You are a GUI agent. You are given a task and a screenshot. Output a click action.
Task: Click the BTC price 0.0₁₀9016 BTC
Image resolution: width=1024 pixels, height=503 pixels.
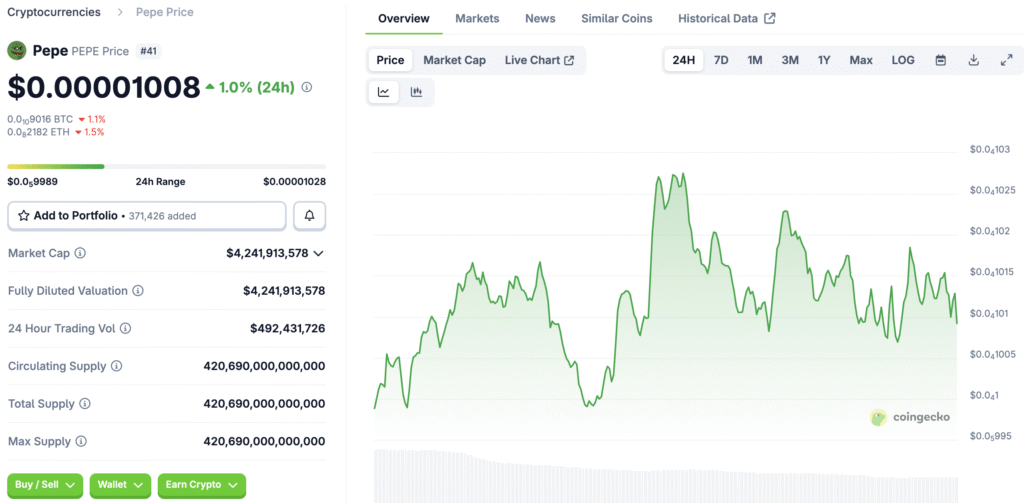click(40, 119)
